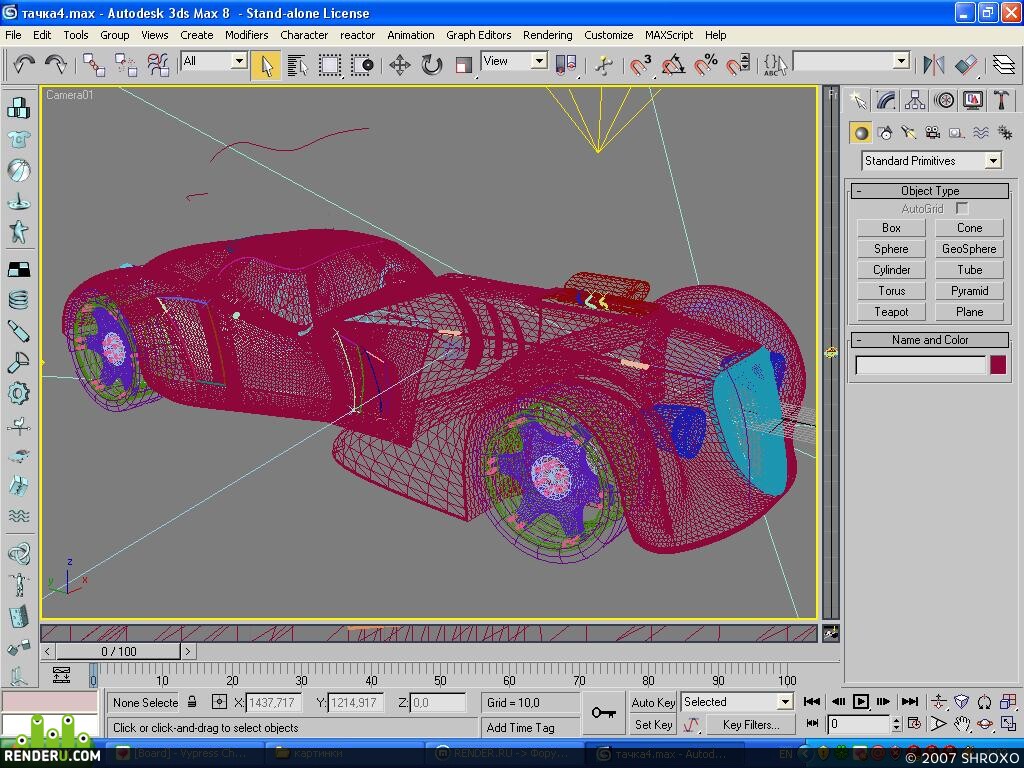The width and height of the screenshot is (1024, 768).
Task: Enable the AutoGrid checkbox
Action: point(961,208)
